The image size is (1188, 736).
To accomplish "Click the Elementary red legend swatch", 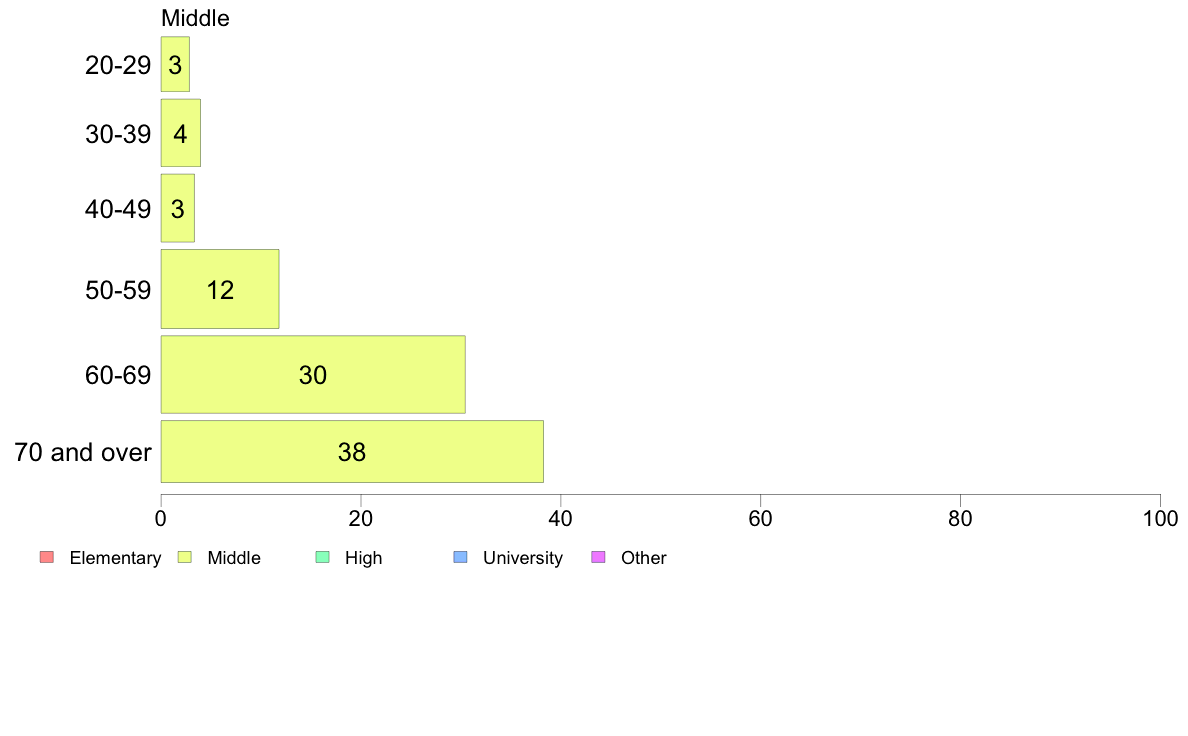I will pos(47,557).
